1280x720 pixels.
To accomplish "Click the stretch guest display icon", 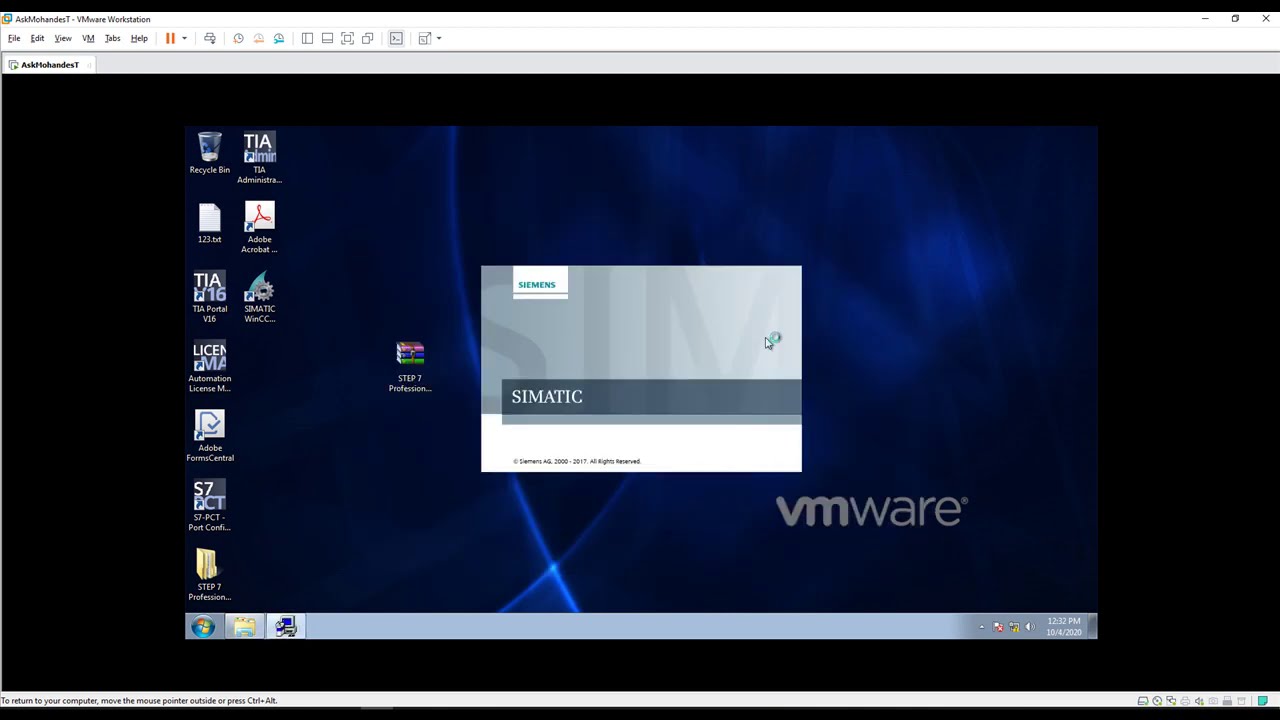I will click(425, 38).
